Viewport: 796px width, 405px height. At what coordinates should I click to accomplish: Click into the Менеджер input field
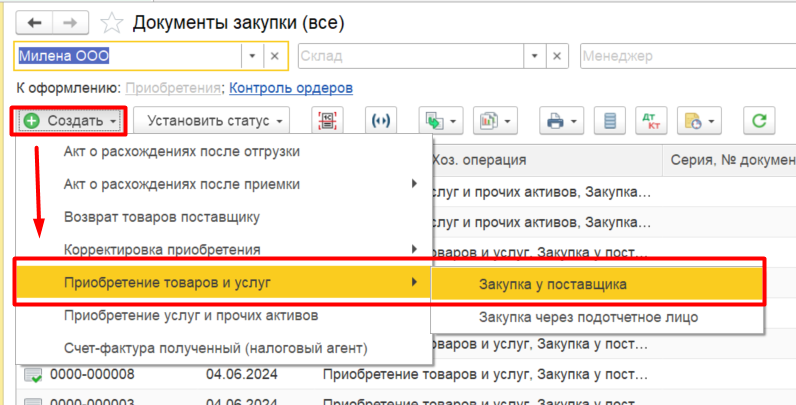click(688, 56)
